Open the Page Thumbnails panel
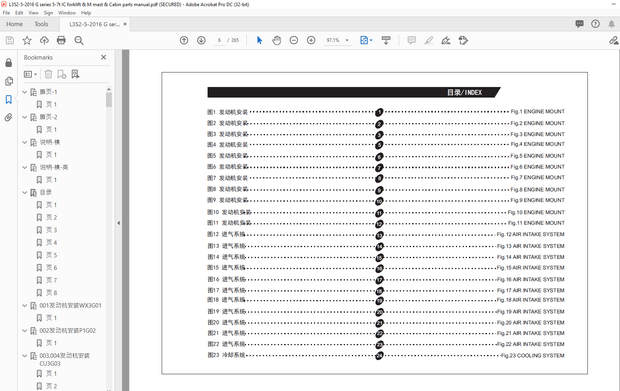Viewport: 620px width, 391px height. click(x=9, y=81)
